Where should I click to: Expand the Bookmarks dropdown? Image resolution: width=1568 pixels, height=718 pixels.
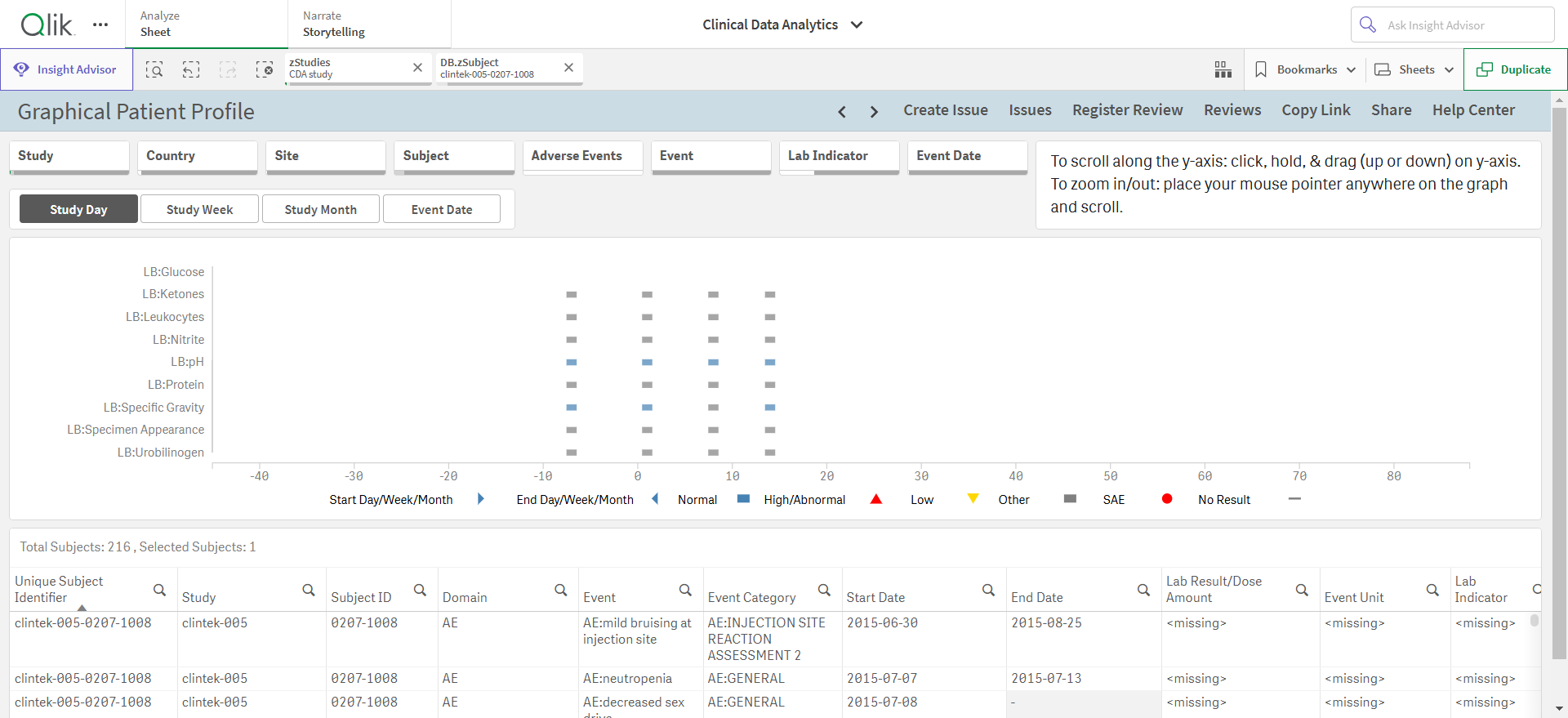(x=1305, y=69)
